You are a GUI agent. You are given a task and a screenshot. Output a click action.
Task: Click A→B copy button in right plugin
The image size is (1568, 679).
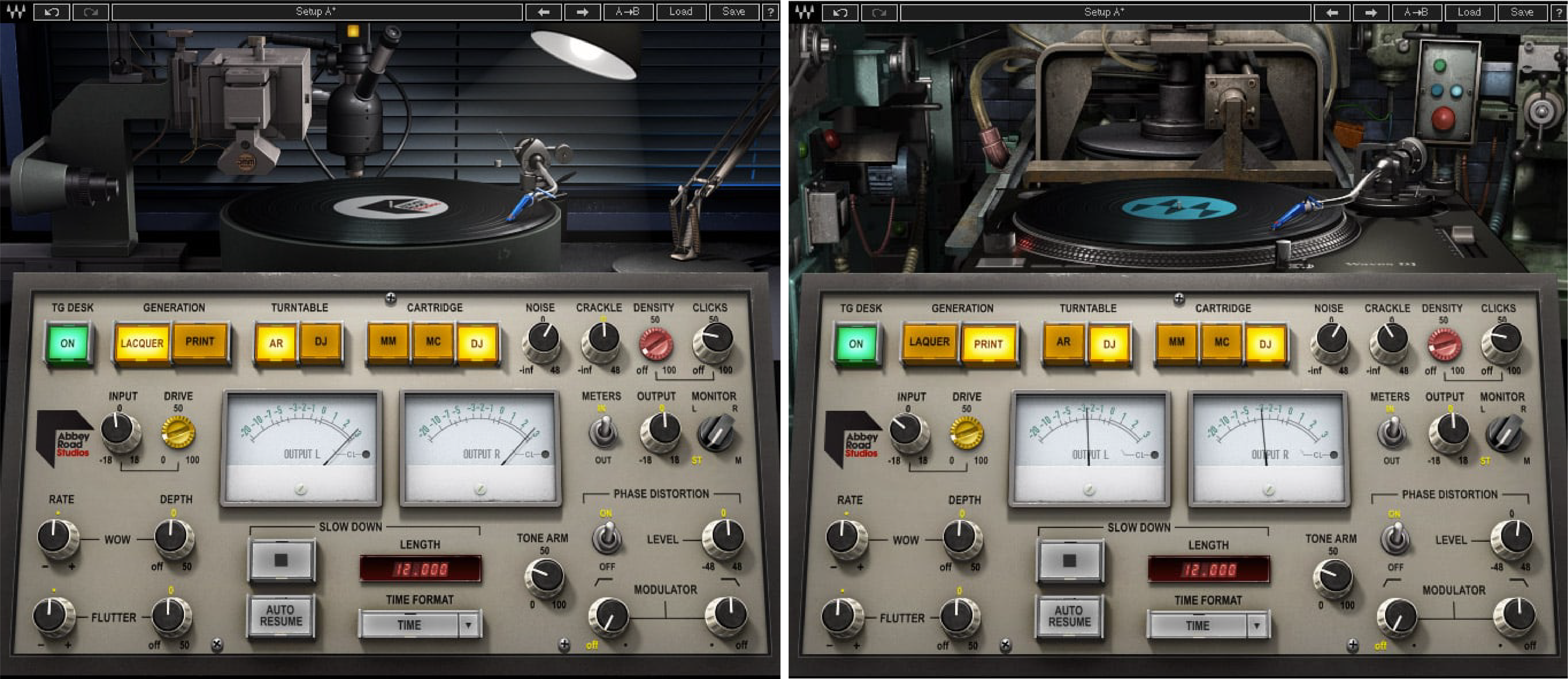1416,12
